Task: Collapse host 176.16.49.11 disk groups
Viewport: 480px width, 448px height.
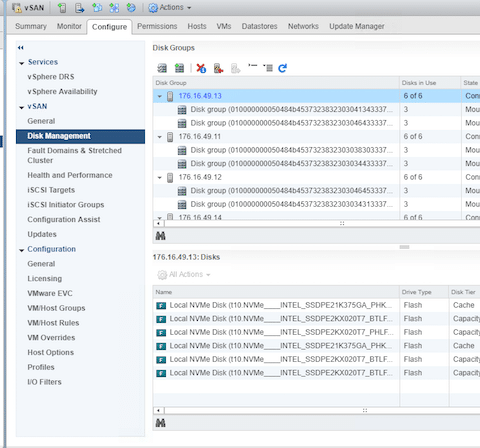Action: (160, 137)
